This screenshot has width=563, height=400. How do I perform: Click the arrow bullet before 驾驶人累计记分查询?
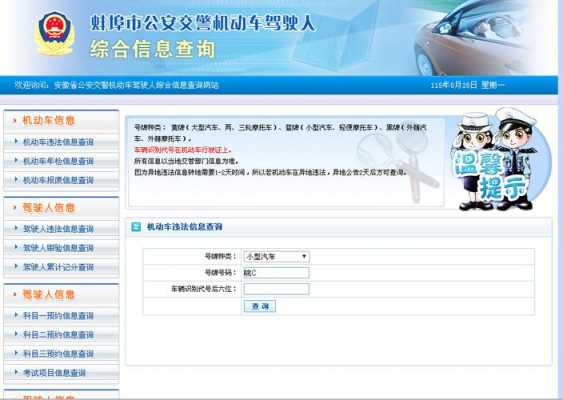point(16,266)
